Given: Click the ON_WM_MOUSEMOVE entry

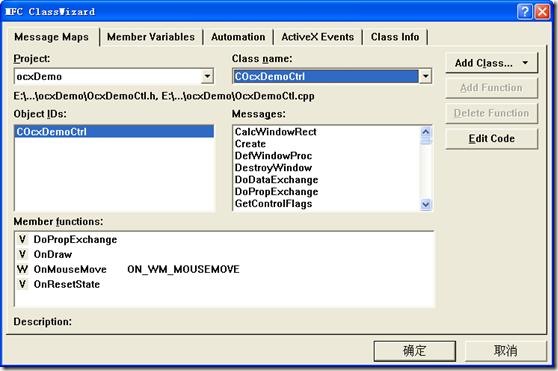Looking at the screenshot, I should [x=183, y=269].
